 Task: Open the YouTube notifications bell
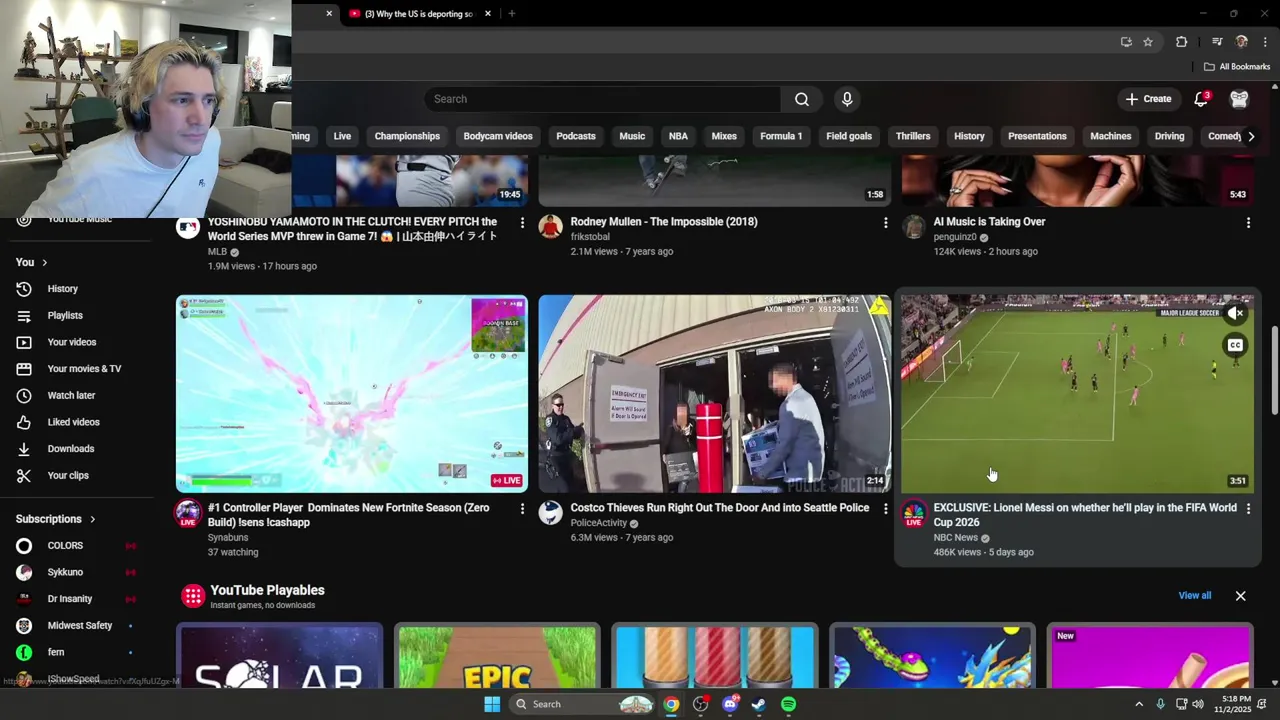pyautogui.click(x=1201, y=99)
